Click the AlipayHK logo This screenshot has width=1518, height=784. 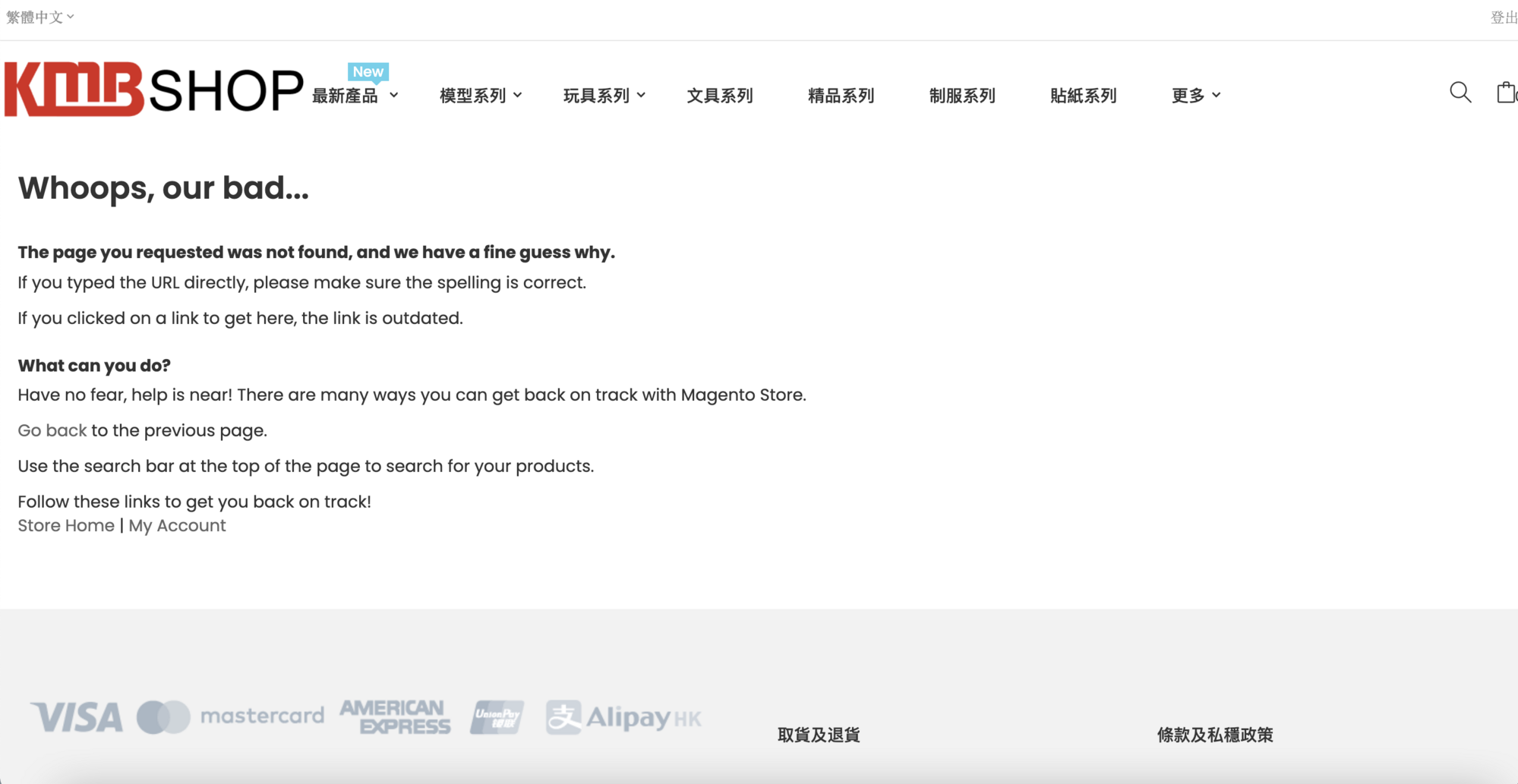pyautogui.click(x=623, y=717)
